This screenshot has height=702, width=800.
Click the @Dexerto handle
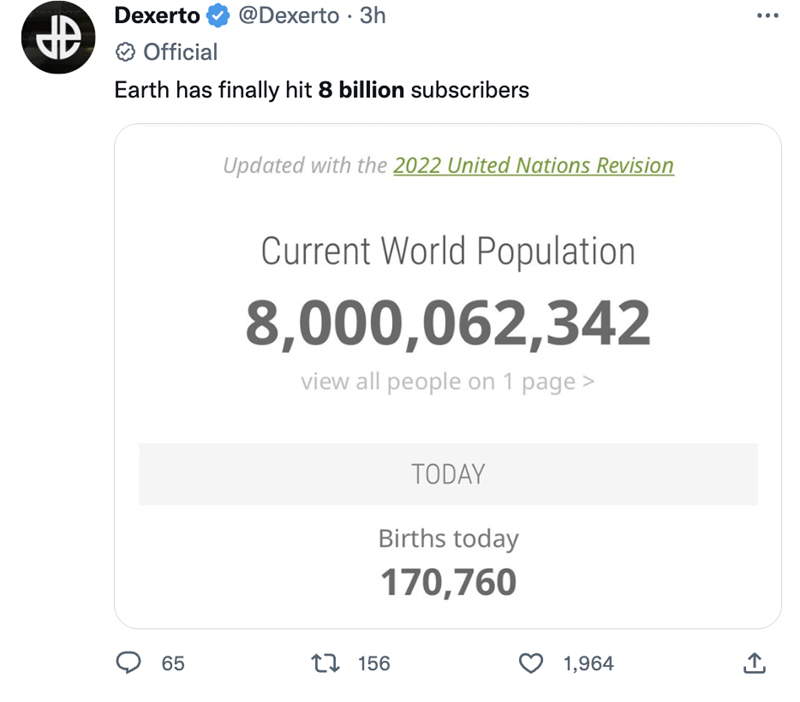tap(289, 16)
